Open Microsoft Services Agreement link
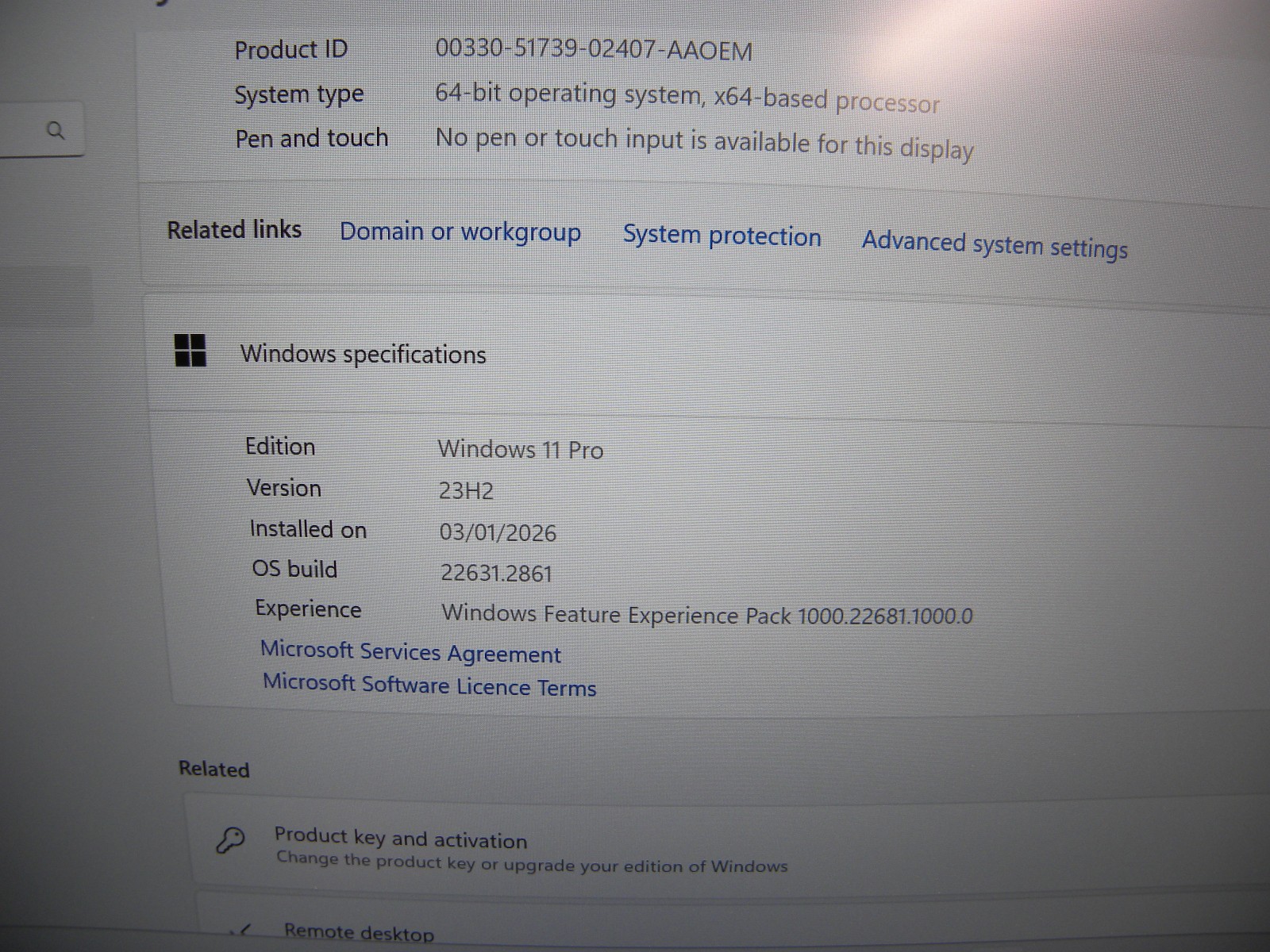 pyautogui.click(x=410, y=652)
